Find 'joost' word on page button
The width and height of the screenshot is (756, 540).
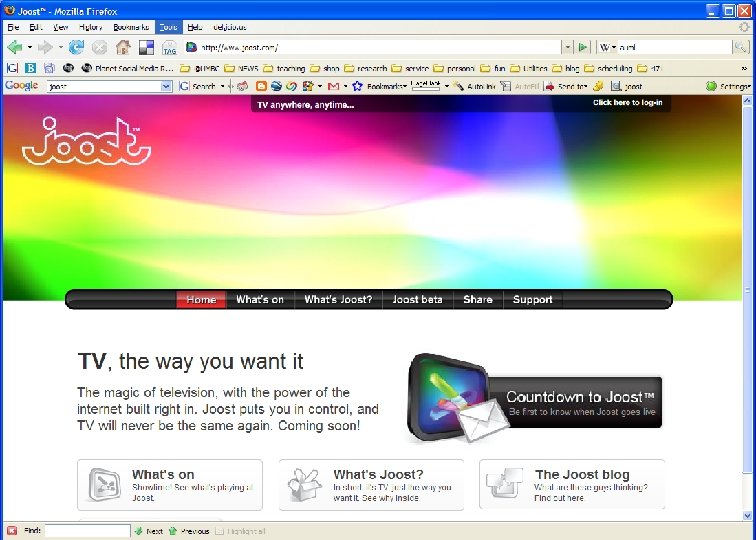(x=626, y=86)
